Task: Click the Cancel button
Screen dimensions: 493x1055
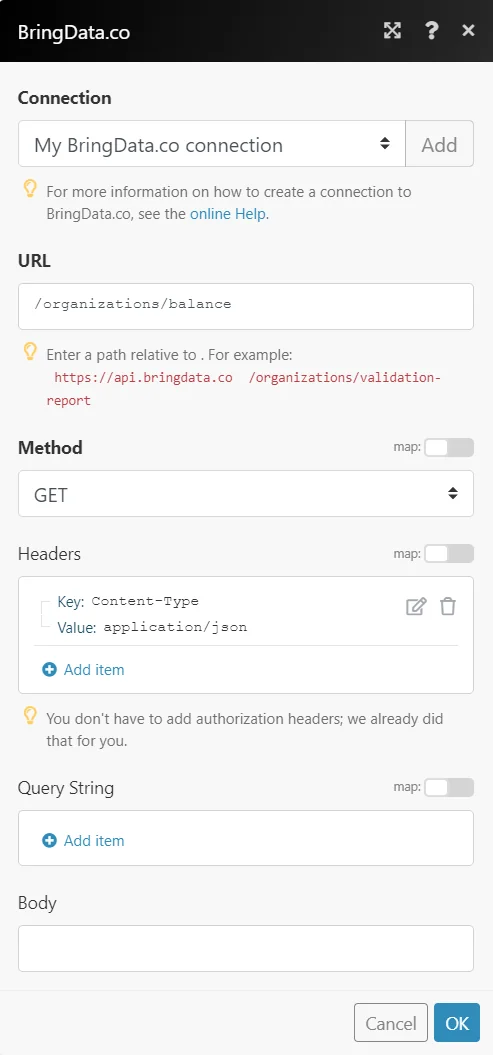Action: 391,1023
